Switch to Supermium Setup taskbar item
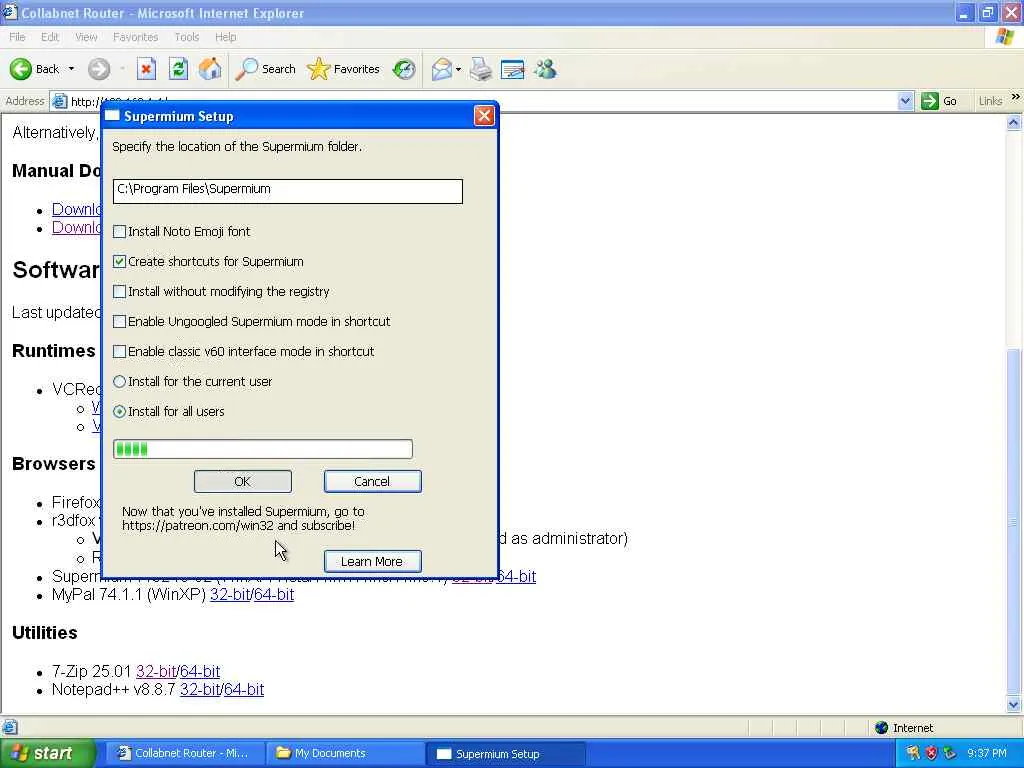 pyautogui.click(x=505, y=754)
